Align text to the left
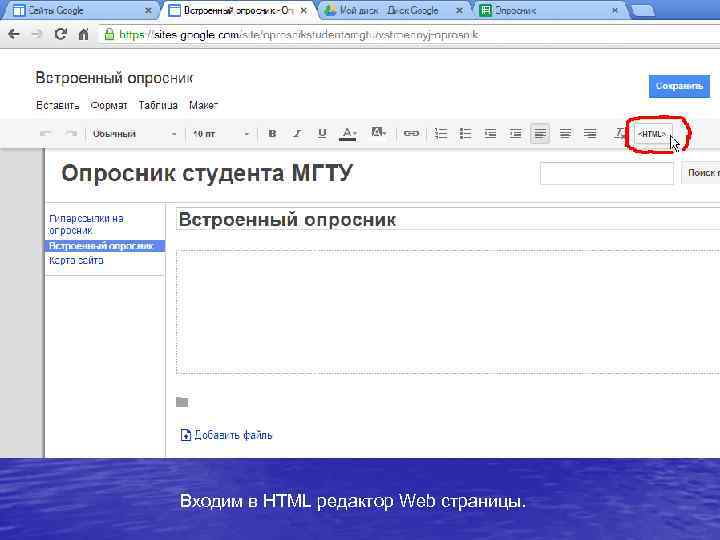720x540 pixels. pos(540,134)
